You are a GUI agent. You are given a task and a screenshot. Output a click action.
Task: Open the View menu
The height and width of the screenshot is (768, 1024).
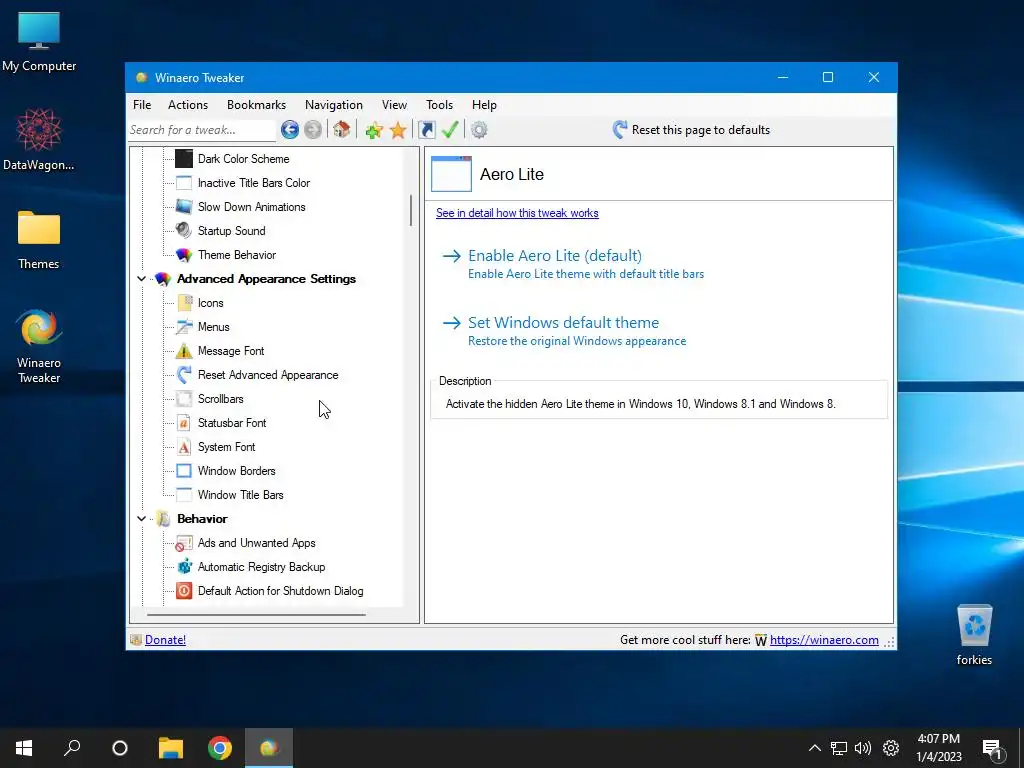point(394,104)
